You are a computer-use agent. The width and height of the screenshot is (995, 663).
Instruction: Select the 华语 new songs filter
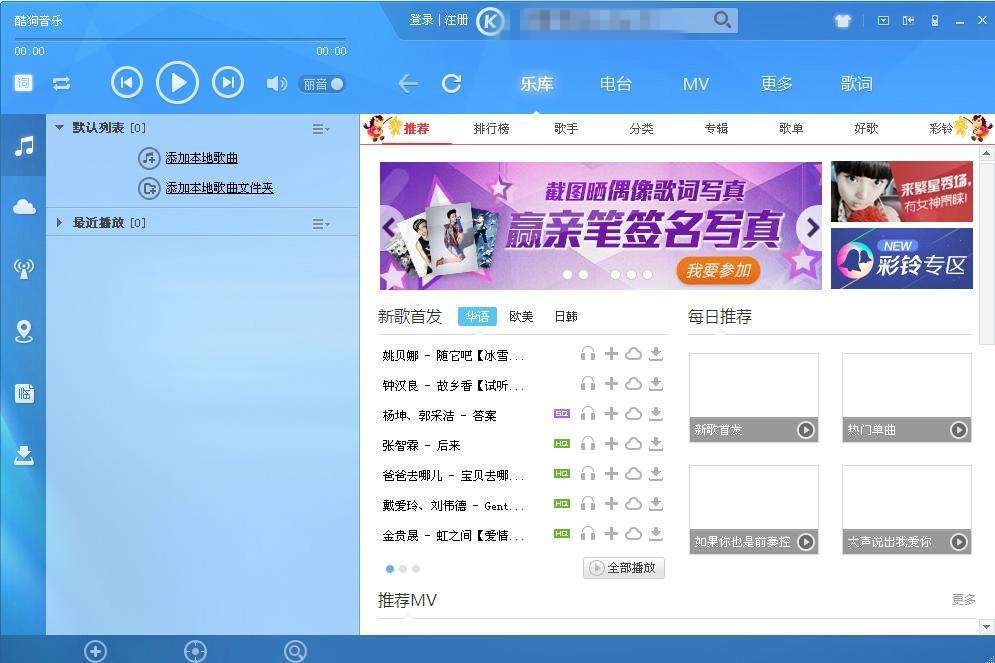[477, 316]
